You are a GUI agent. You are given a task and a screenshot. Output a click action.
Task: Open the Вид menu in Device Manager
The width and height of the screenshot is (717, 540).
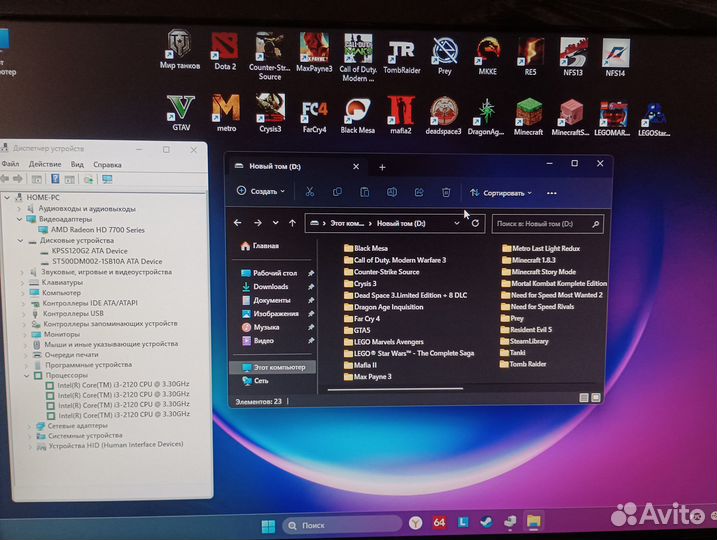[x=77, y=164]
